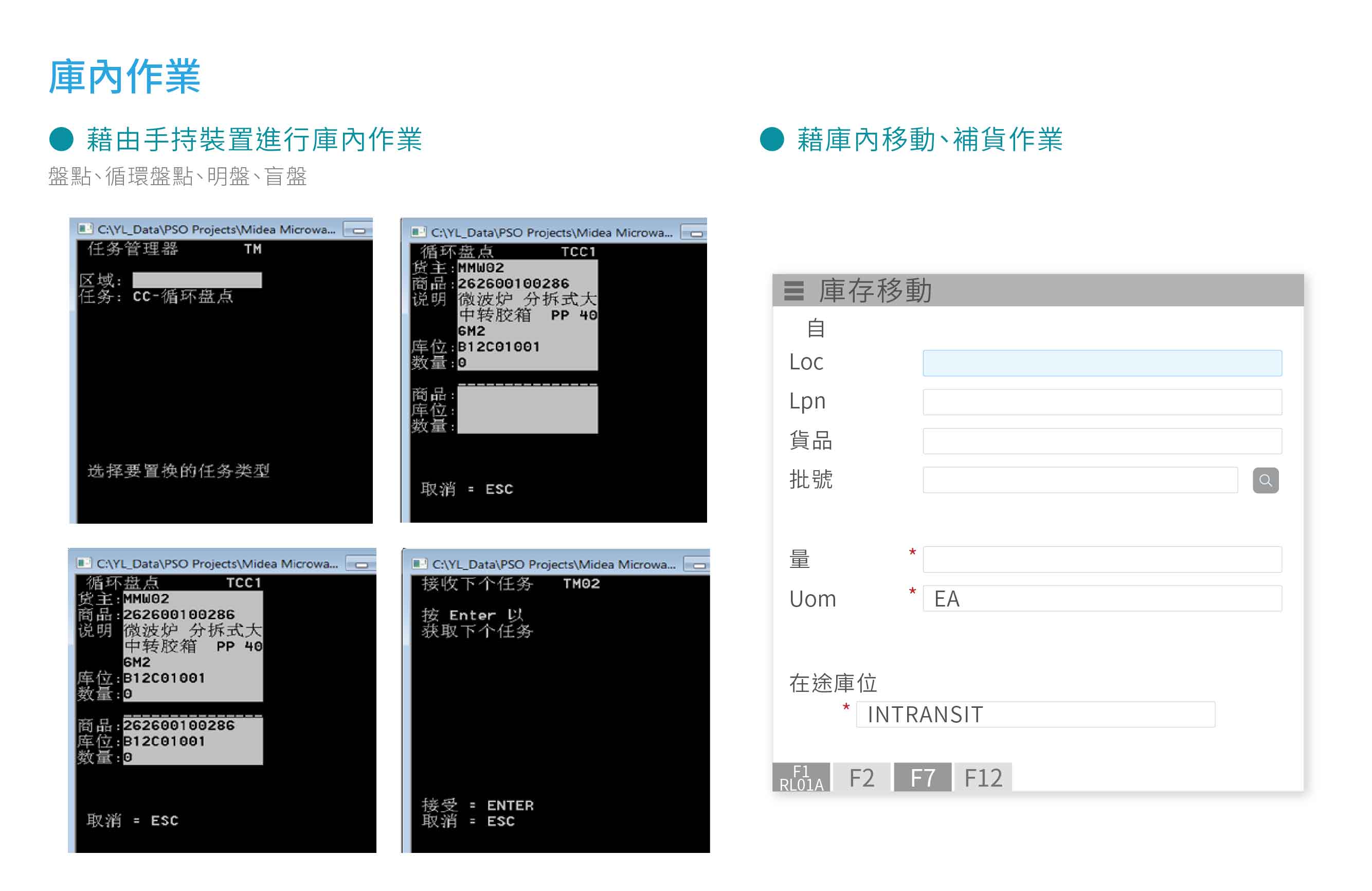Click the bottom-left console window's title icon
1372x891 pixels.
[x=84, y=563]
